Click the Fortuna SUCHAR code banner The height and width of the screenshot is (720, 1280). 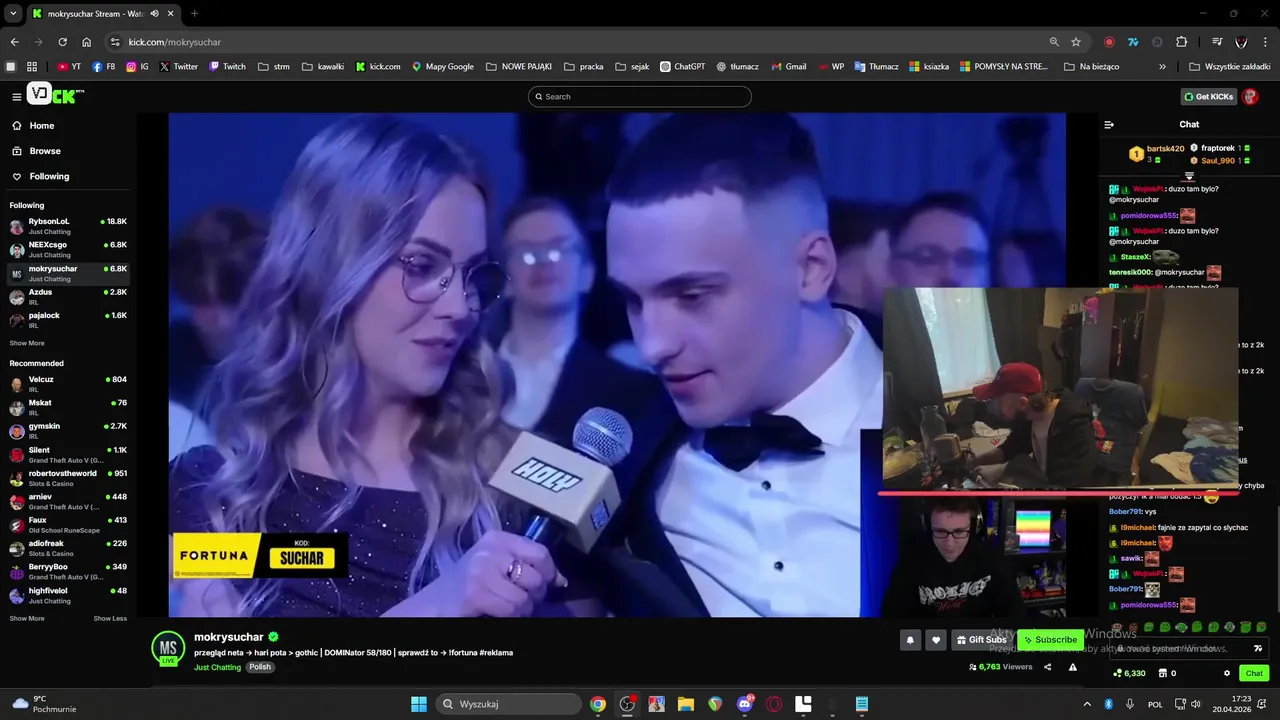point(260,555)
